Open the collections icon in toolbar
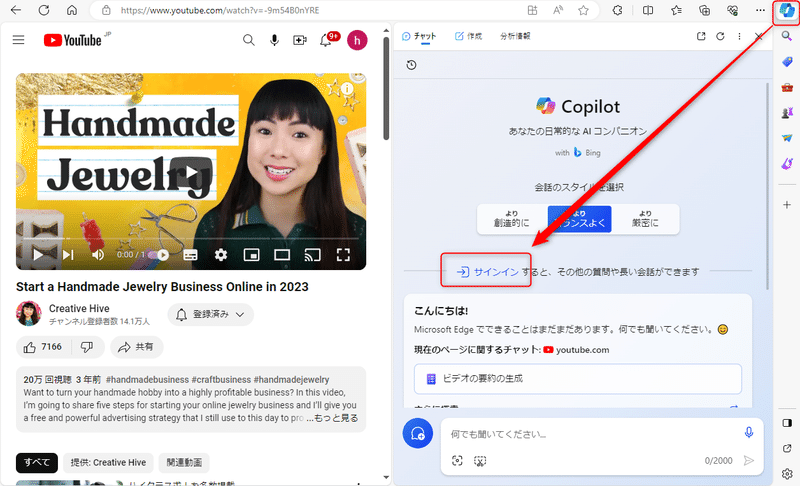 705,10
